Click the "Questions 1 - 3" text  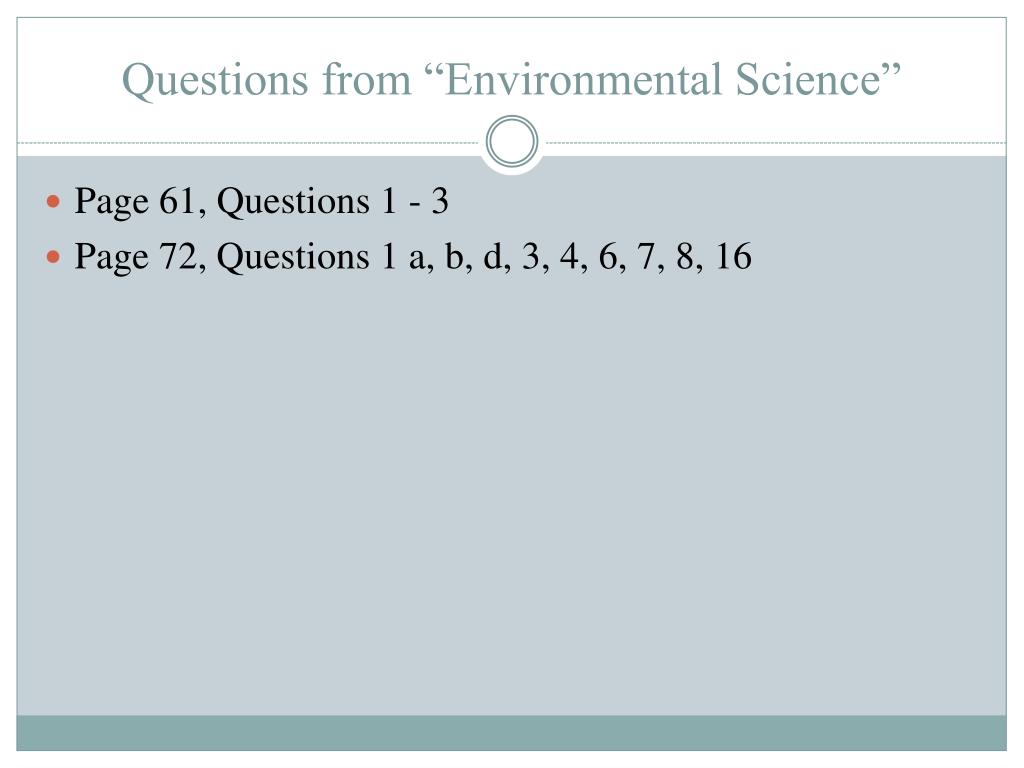point(333,203)
